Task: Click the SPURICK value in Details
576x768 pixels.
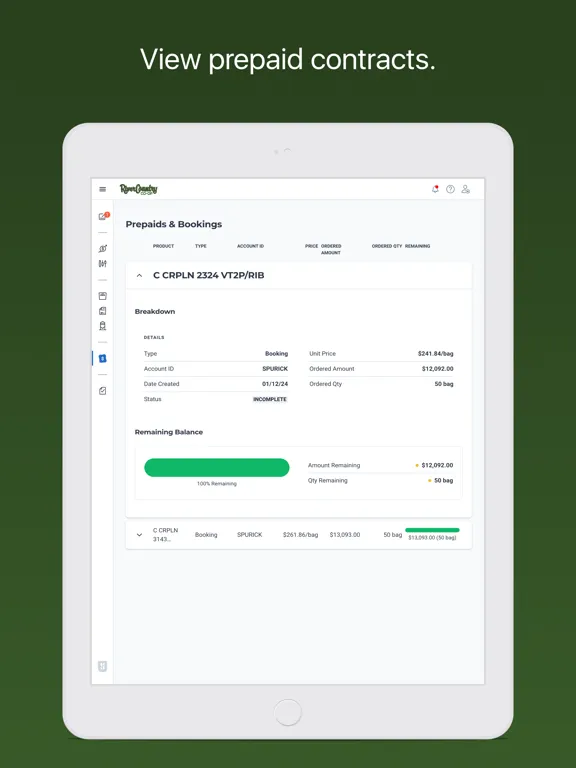Action: [x=275, y=369]
